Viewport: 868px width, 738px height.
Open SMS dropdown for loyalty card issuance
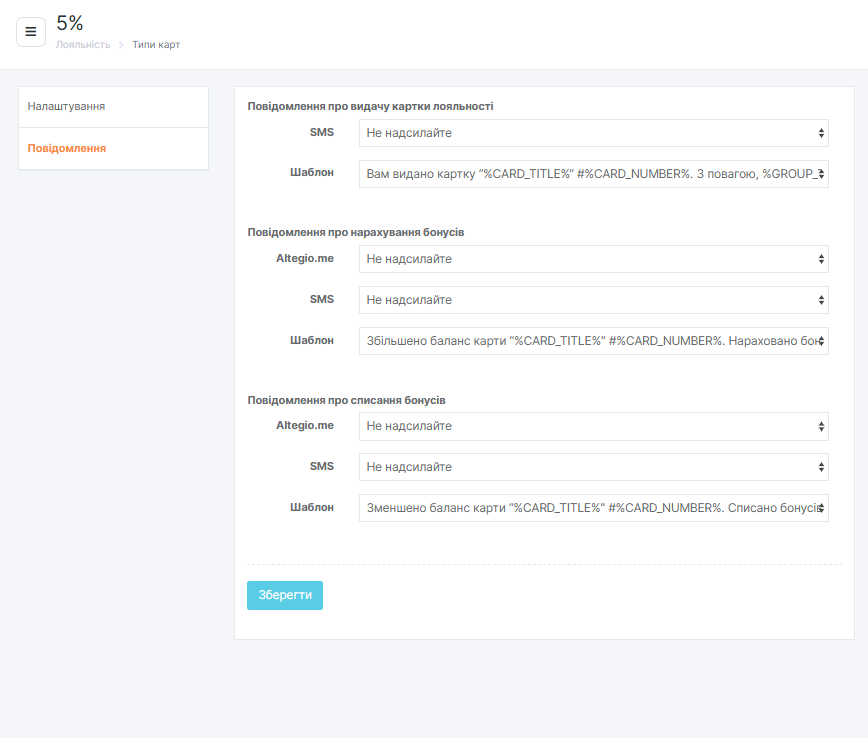(x=593, y=133)
